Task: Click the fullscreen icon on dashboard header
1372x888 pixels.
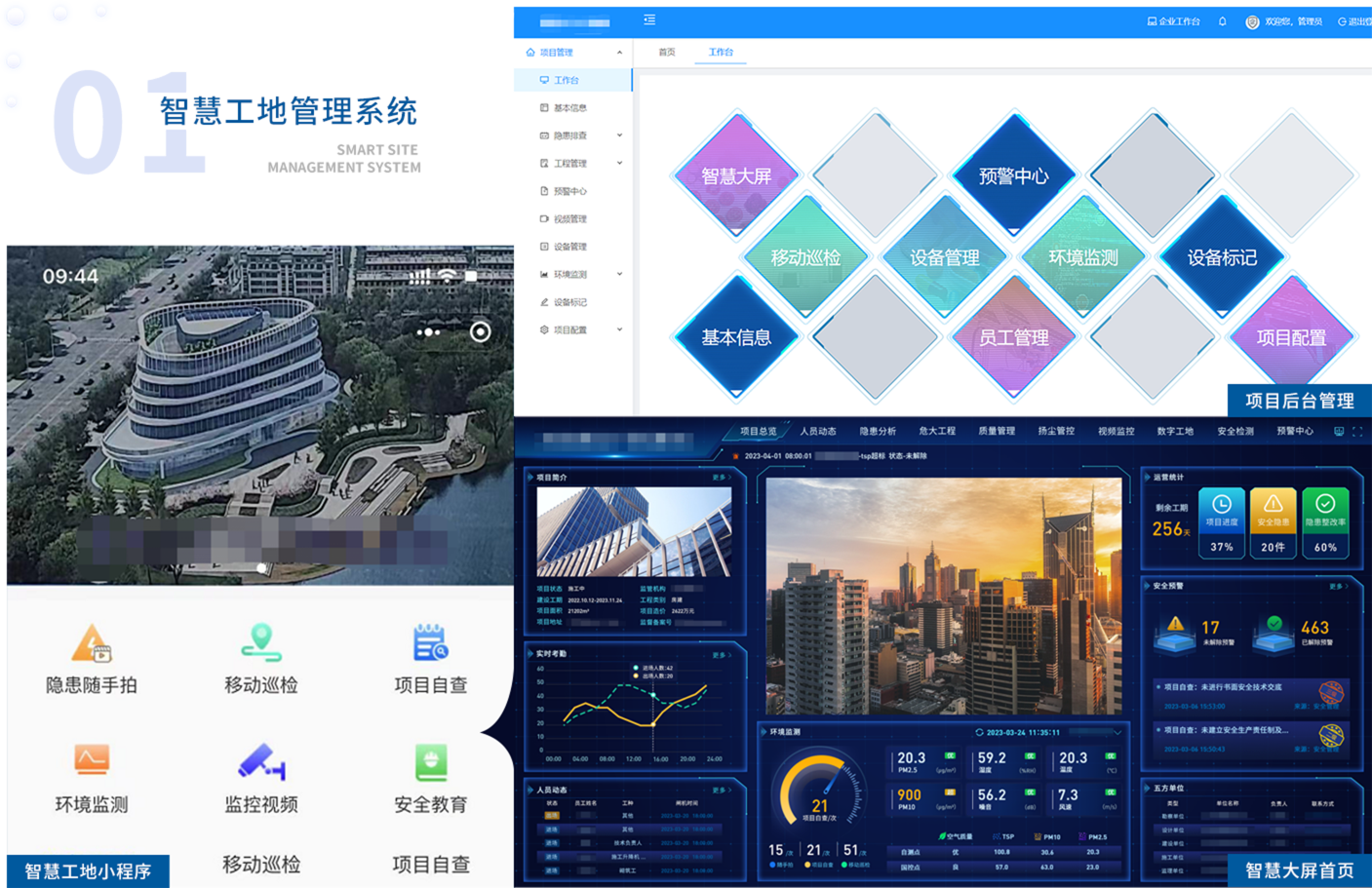Action: coord(1356,431)
